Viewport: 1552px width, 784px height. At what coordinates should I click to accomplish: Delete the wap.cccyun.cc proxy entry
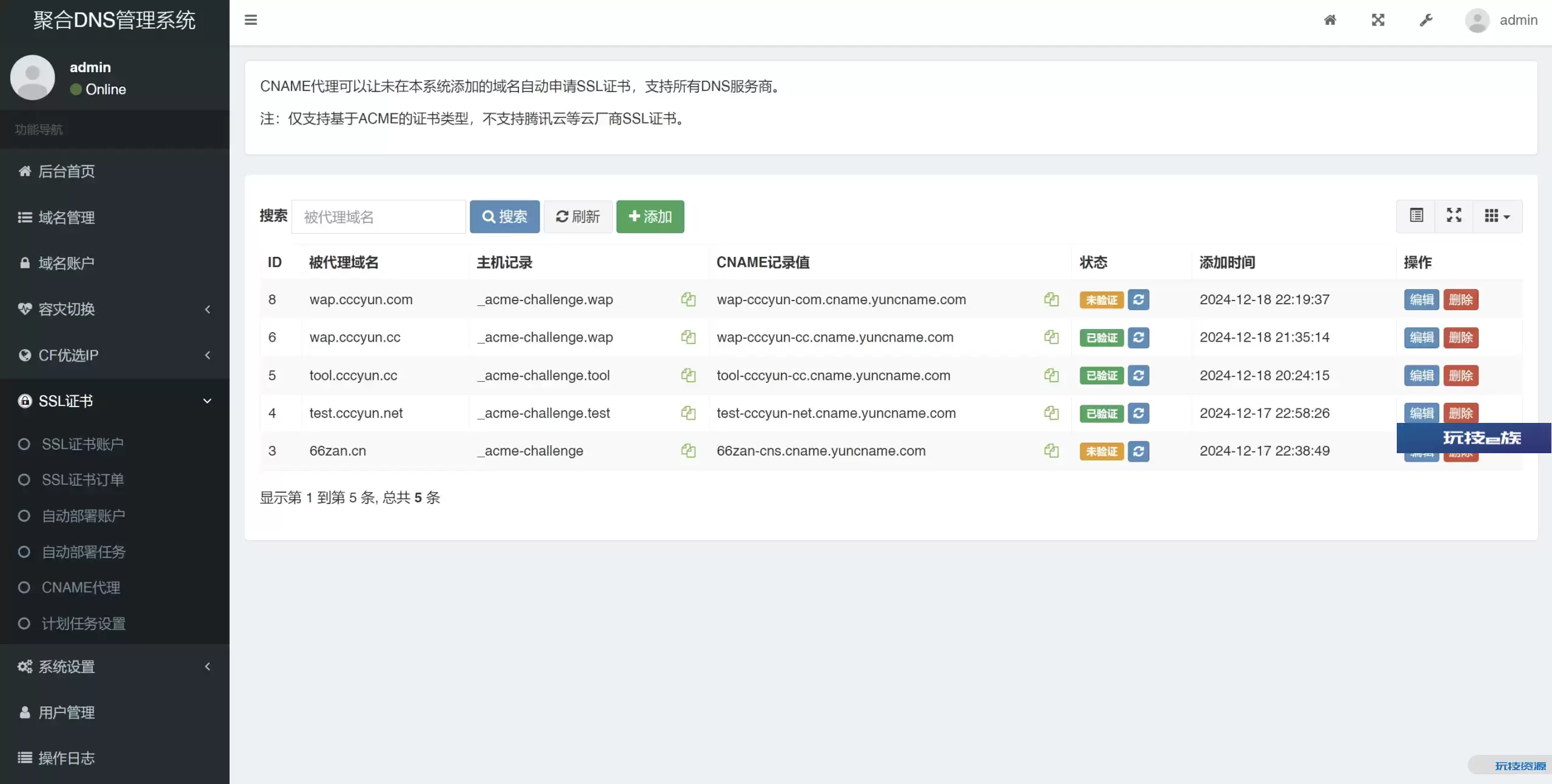(1460, 337)
